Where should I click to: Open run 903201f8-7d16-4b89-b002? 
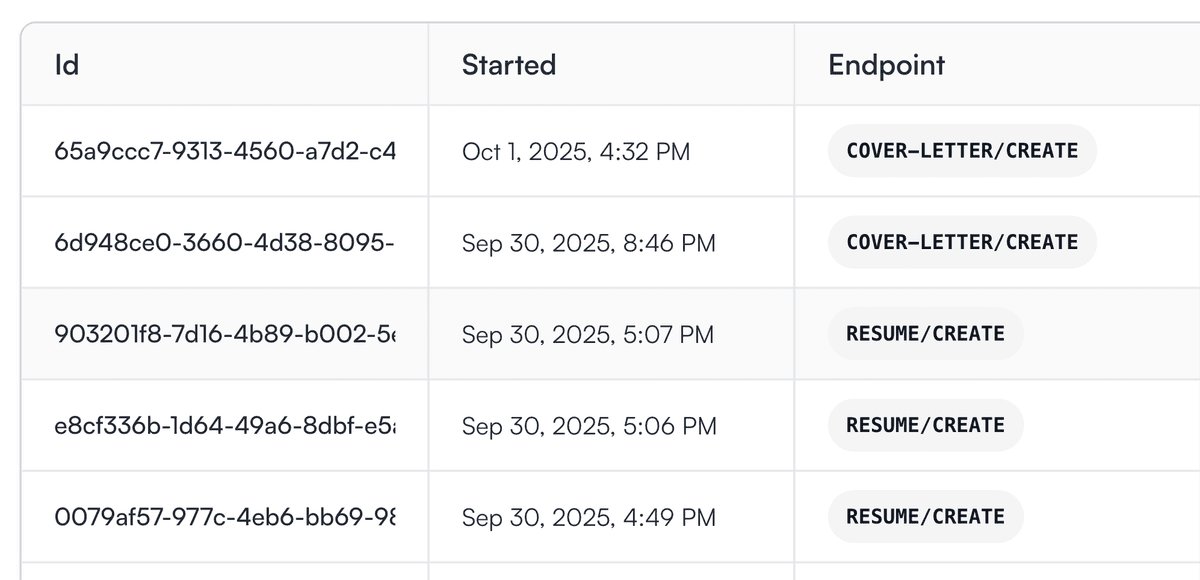(x=226, y=334)
